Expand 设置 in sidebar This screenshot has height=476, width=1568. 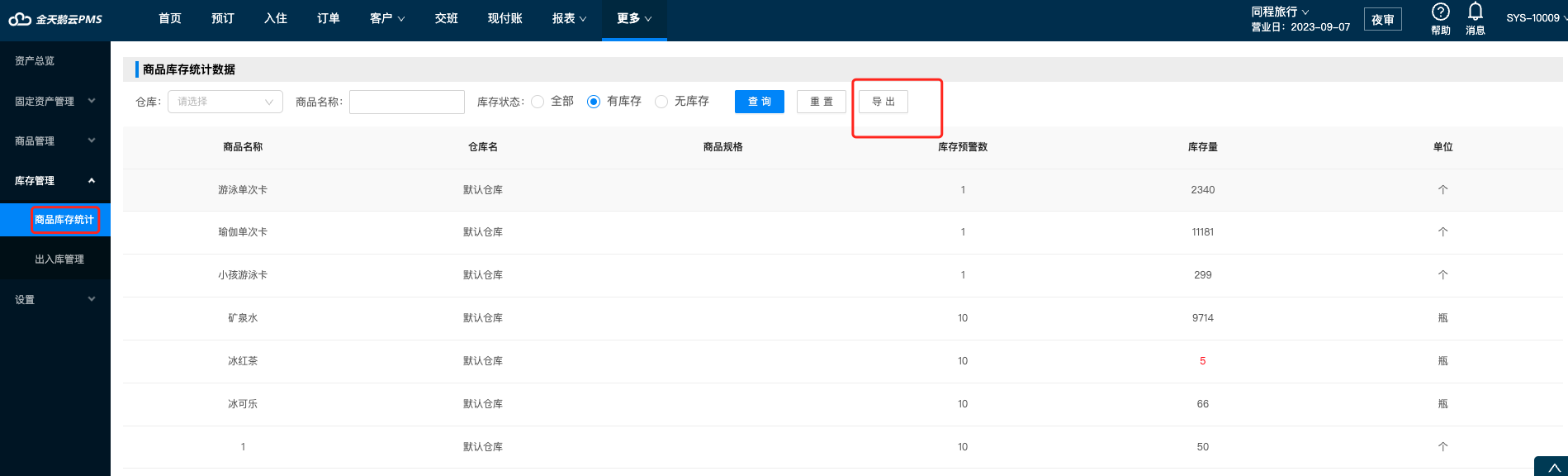[55, 299]
